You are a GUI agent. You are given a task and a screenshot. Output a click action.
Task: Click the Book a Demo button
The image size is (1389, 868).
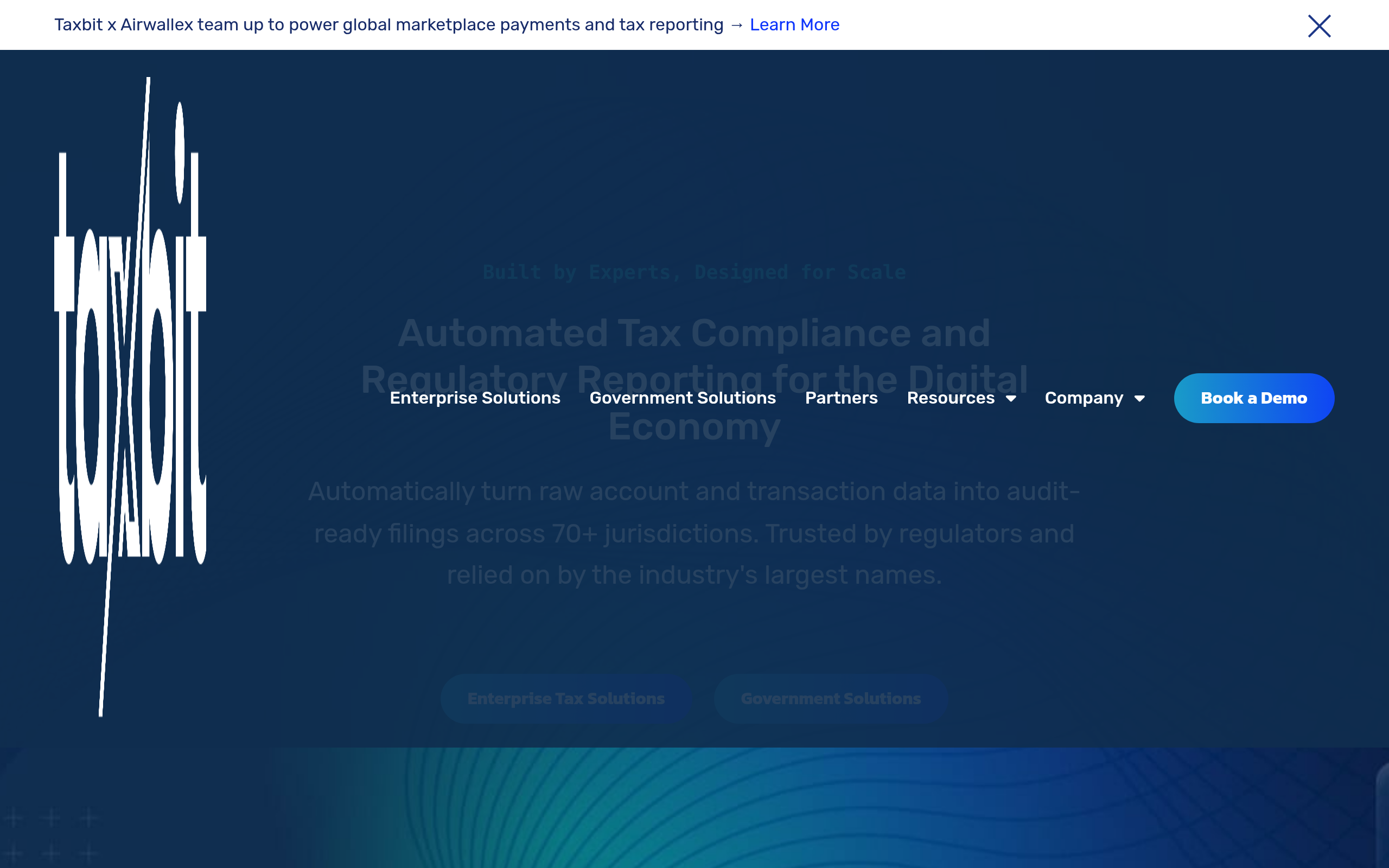click(1253, 398)
